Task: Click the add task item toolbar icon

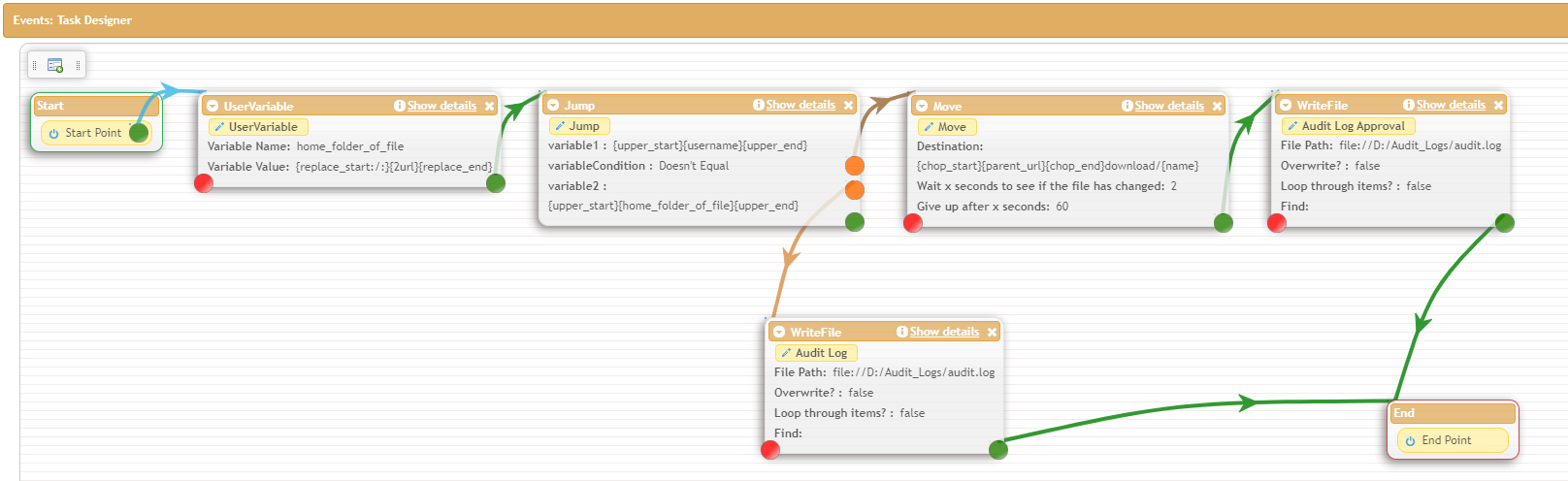Action: pos(55,65)
